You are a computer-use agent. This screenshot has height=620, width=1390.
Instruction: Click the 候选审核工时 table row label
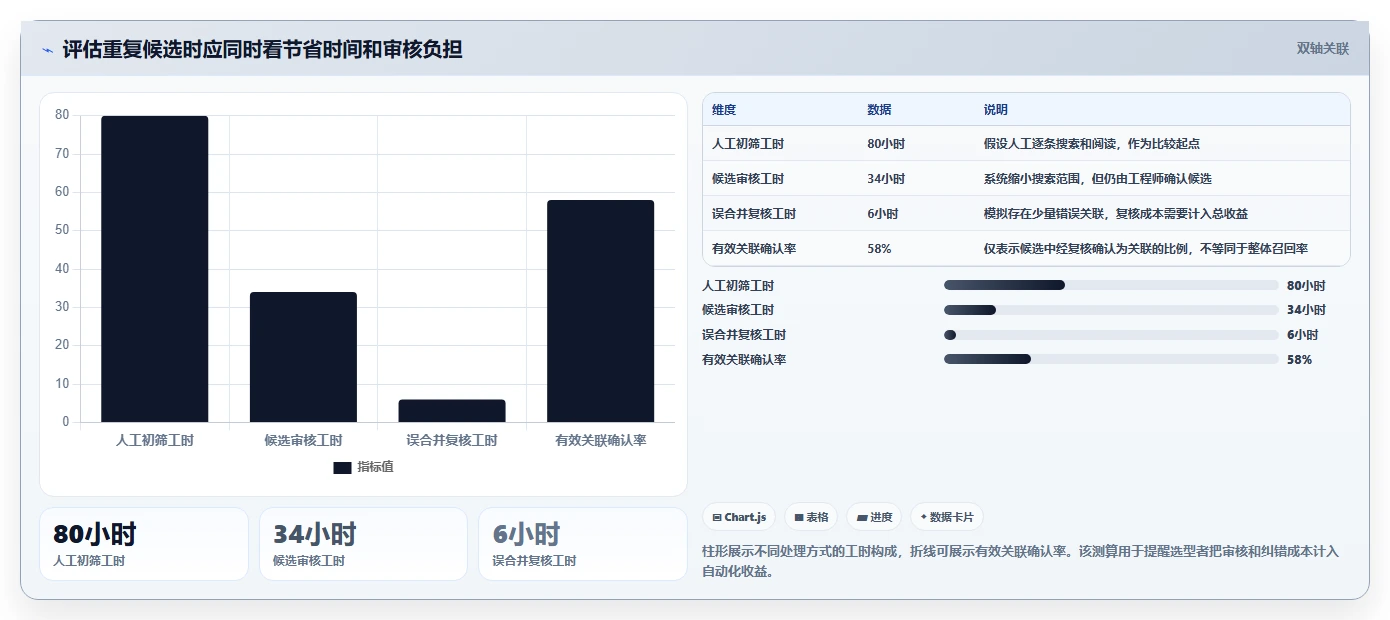pyautogui.click(x=748, y=179)
